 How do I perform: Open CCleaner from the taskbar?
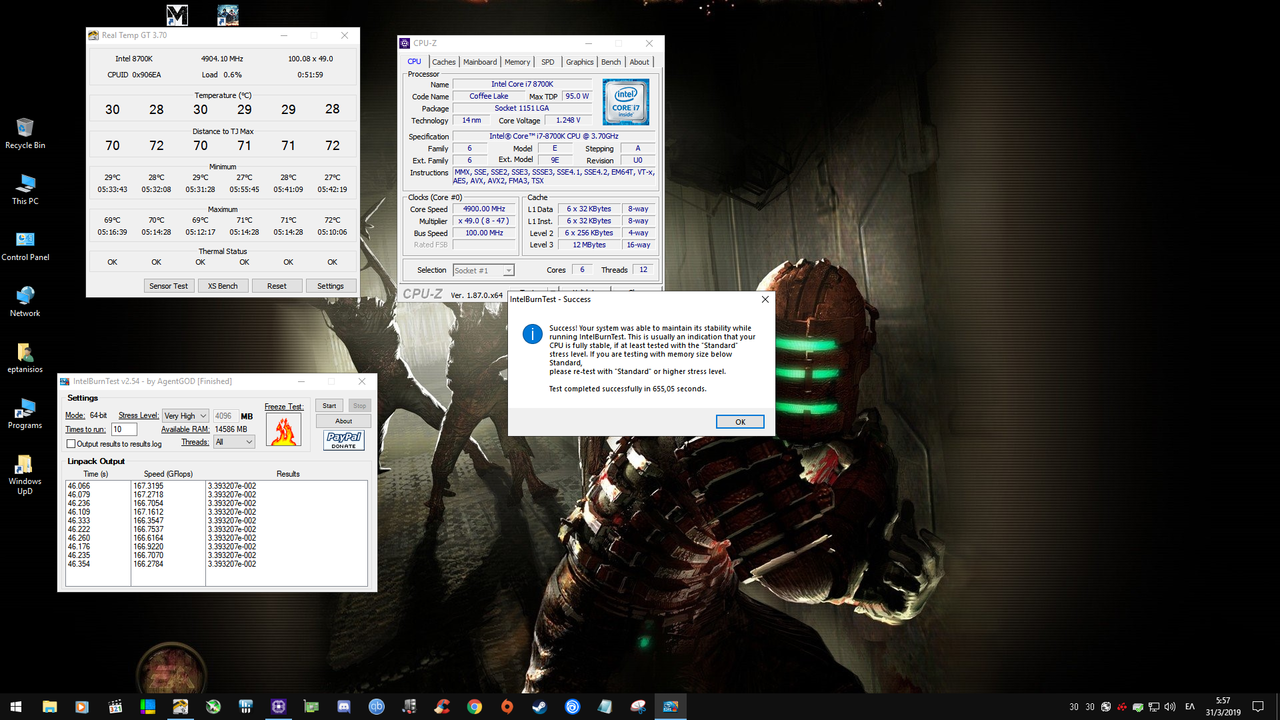tap(442, 707)
